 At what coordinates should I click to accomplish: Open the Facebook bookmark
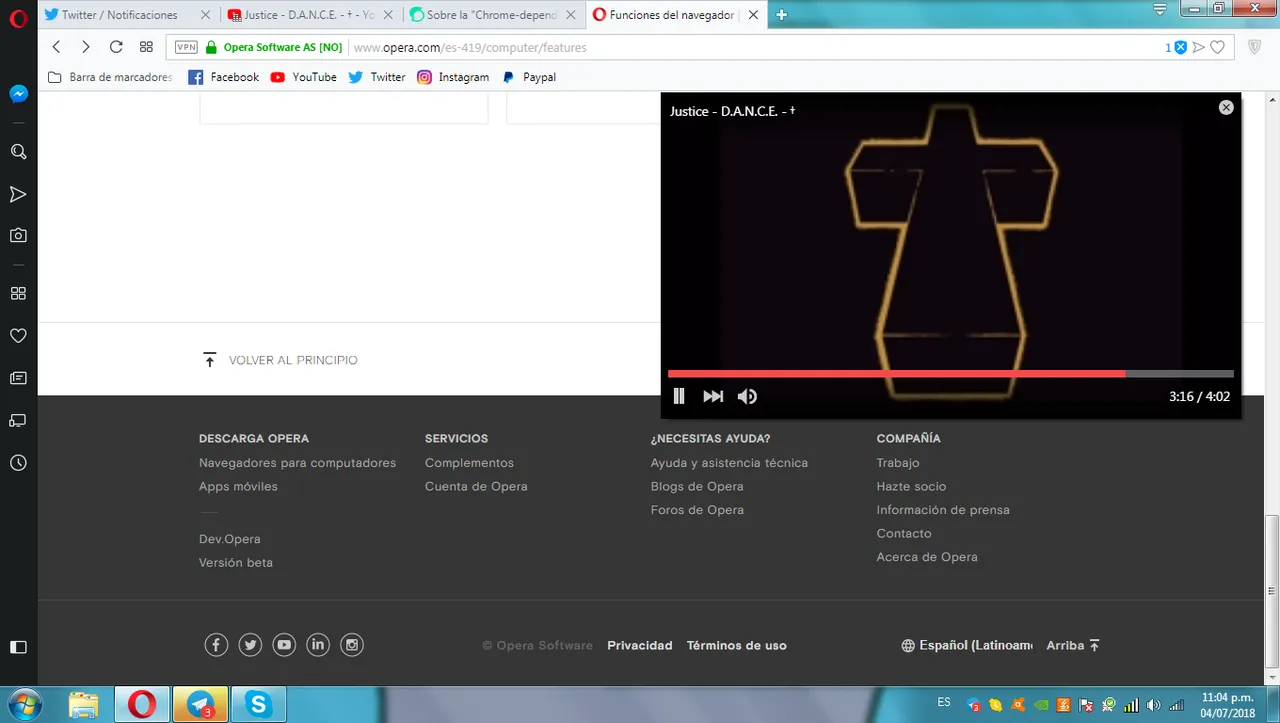223,77
